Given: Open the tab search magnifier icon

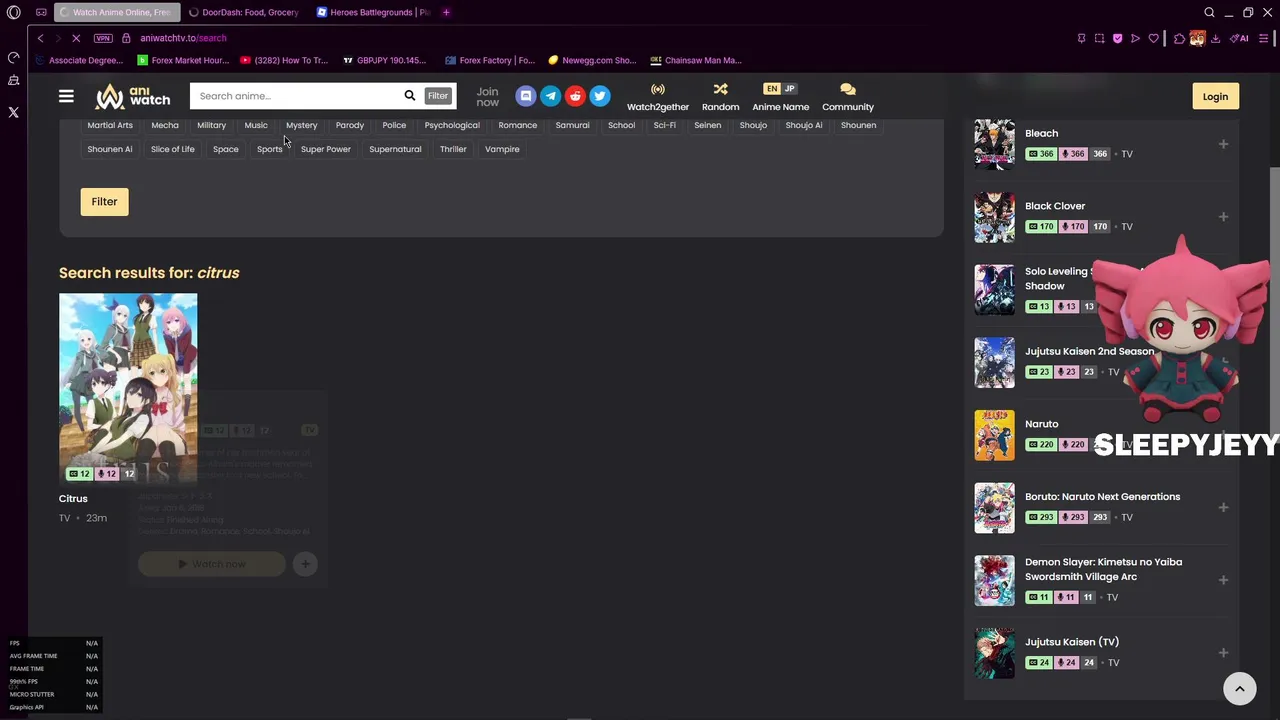Looking at the screenshot, I should point(1209,12).
